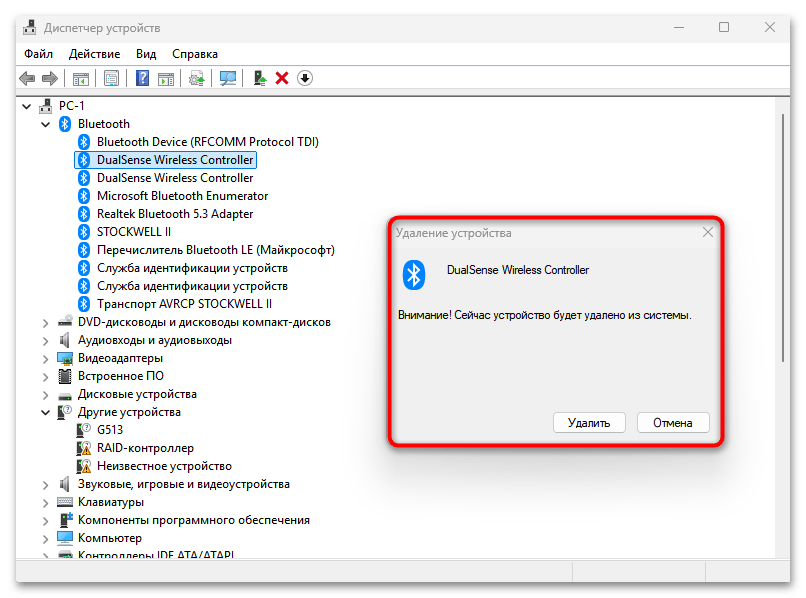The image size is (806, 598).
Task: Expand Аудиовходы и аудиовыходы category
Action: tap(46, 341)
